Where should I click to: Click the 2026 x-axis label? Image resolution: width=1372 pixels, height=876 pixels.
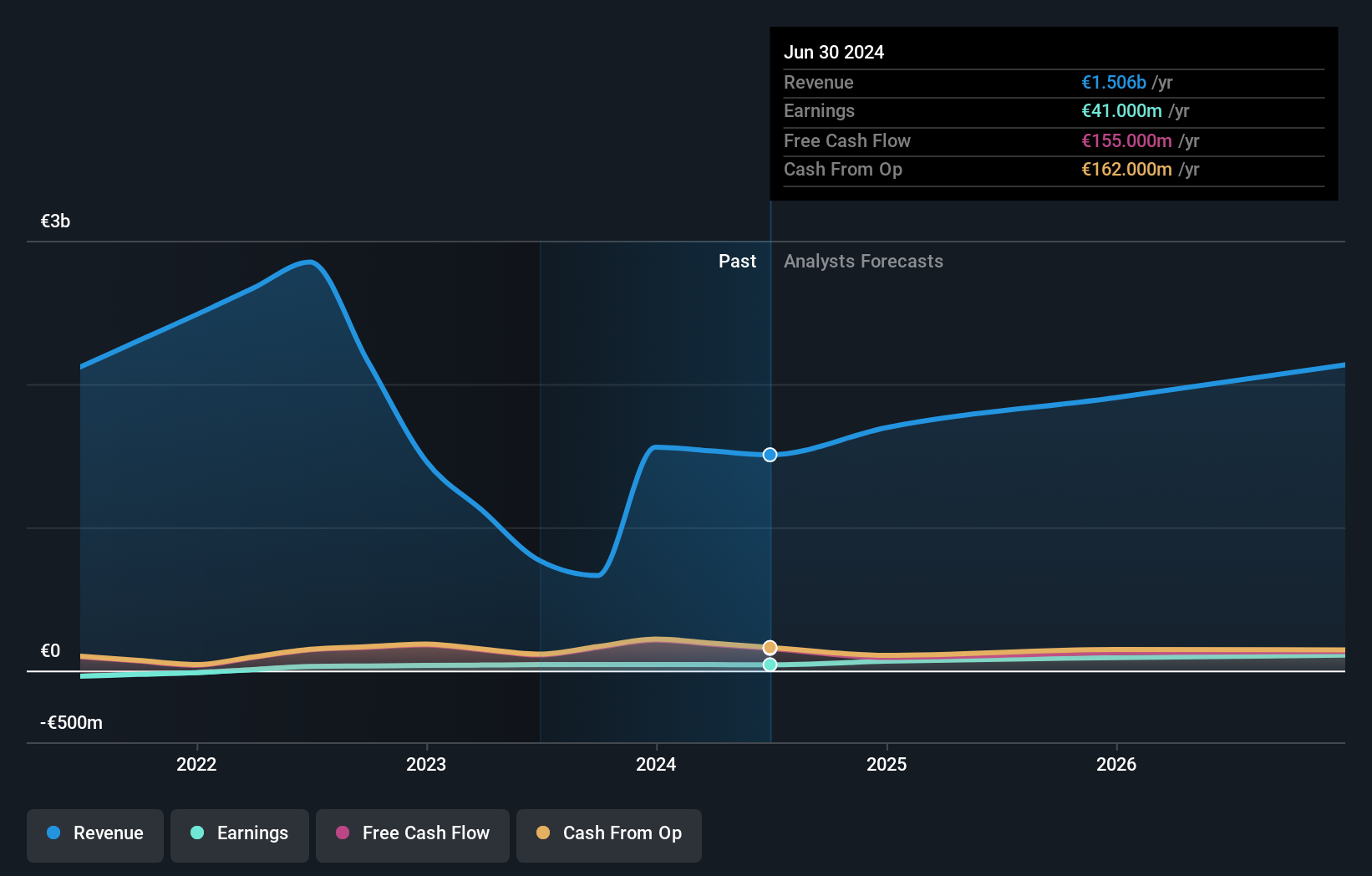(x=1116, y=764)
